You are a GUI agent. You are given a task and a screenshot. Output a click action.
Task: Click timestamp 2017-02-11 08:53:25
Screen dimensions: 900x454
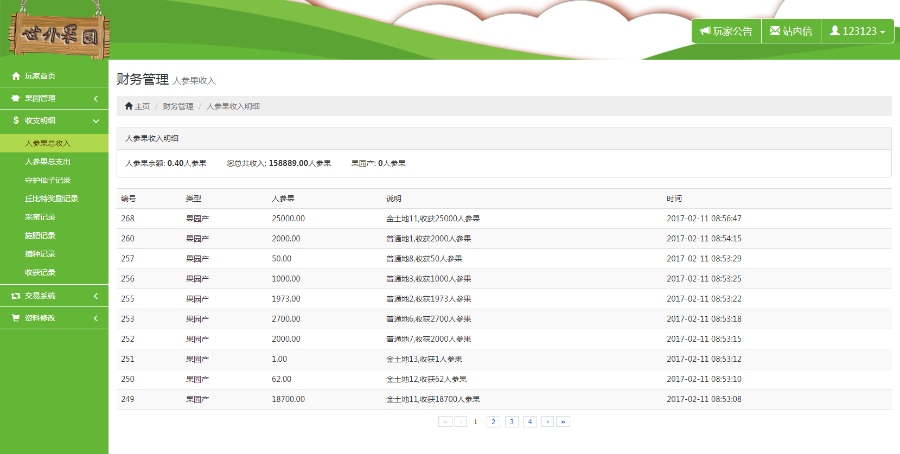704,278
